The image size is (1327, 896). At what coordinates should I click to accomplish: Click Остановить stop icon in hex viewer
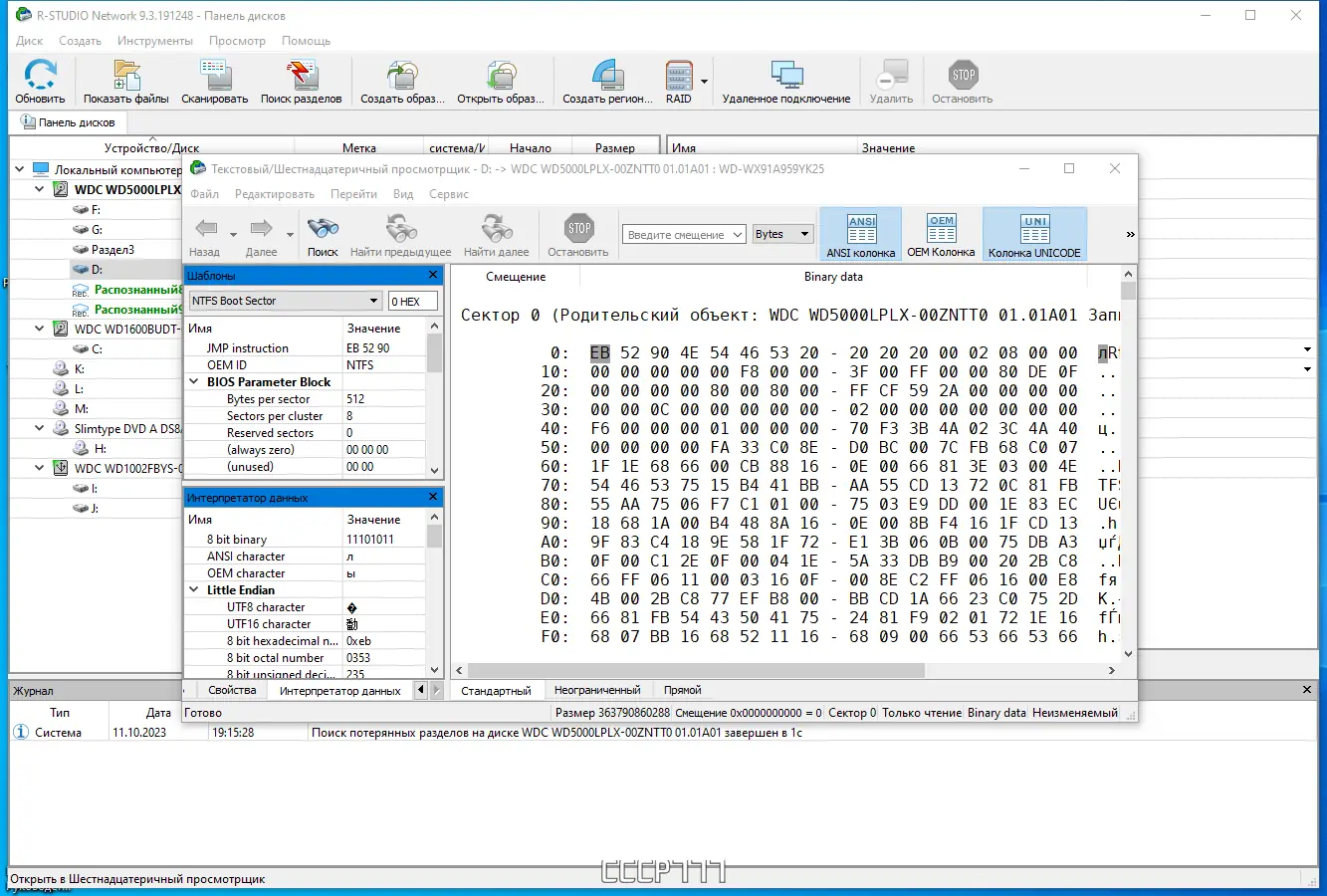click(578, 228)
